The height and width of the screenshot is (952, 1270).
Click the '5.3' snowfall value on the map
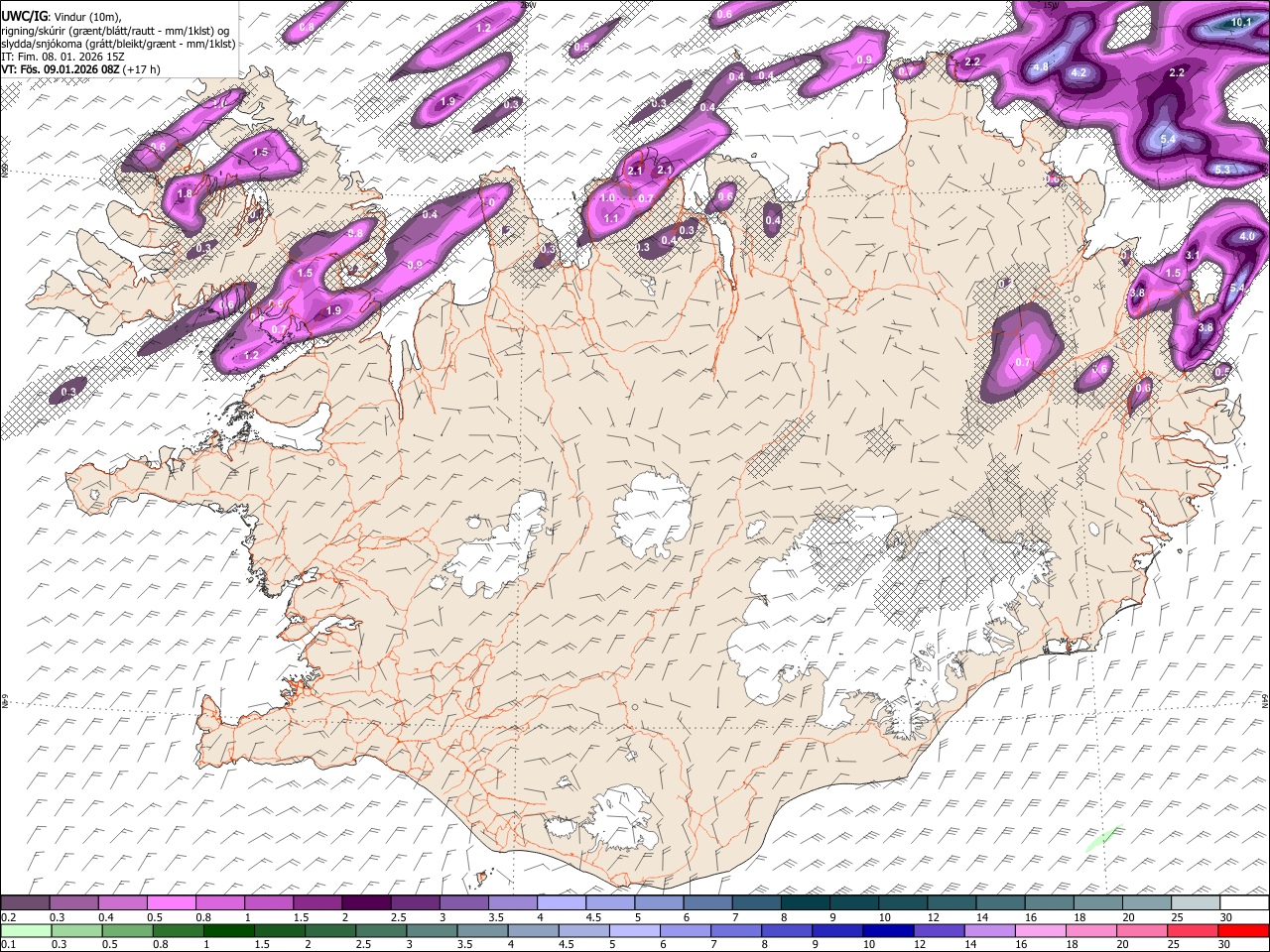[1222, 170]
